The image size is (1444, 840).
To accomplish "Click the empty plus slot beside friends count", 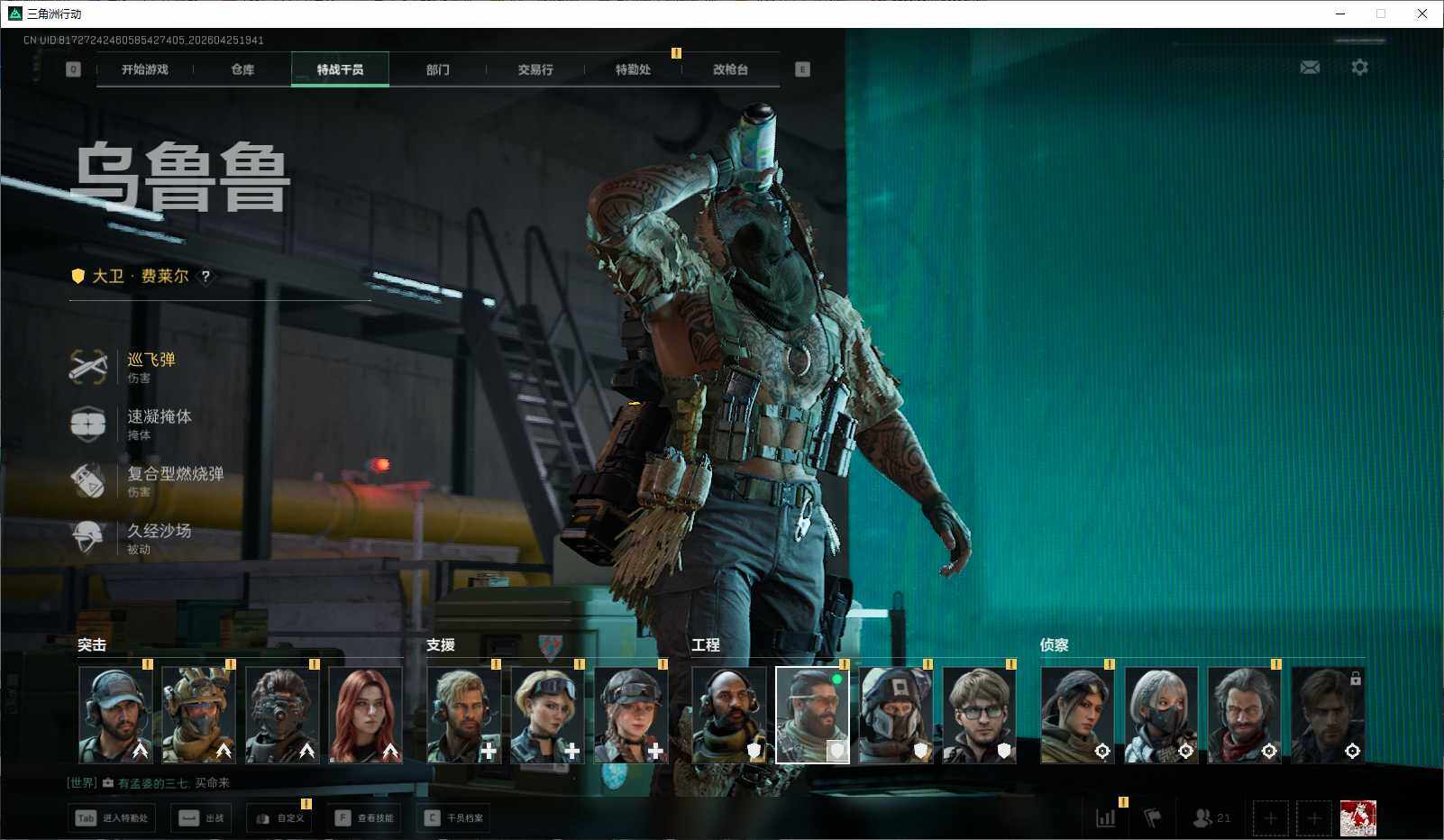I will [1270, 818].
